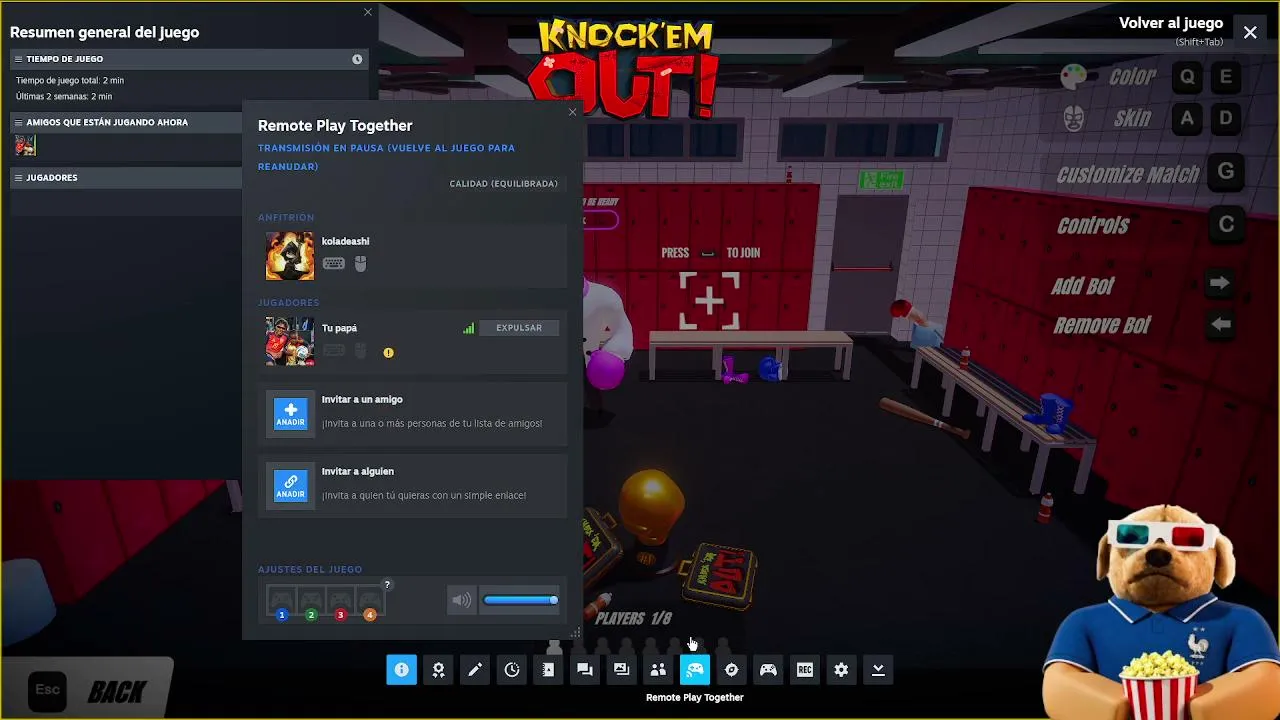Open the controller settings icon
The image size is (1280, 720).
pos(768,670)
